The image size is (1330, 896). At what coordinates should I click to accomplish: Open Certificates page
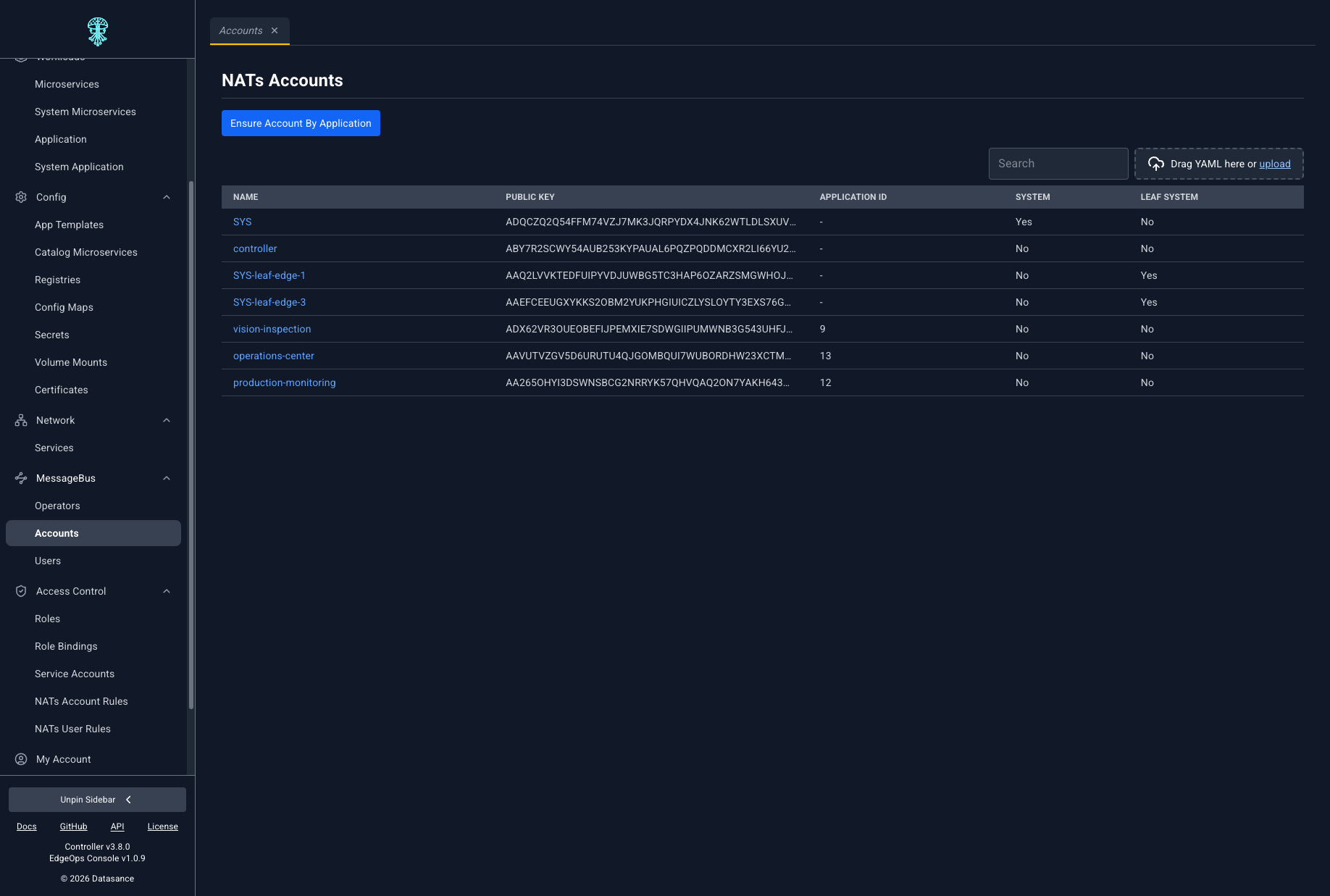click(62, 390)
